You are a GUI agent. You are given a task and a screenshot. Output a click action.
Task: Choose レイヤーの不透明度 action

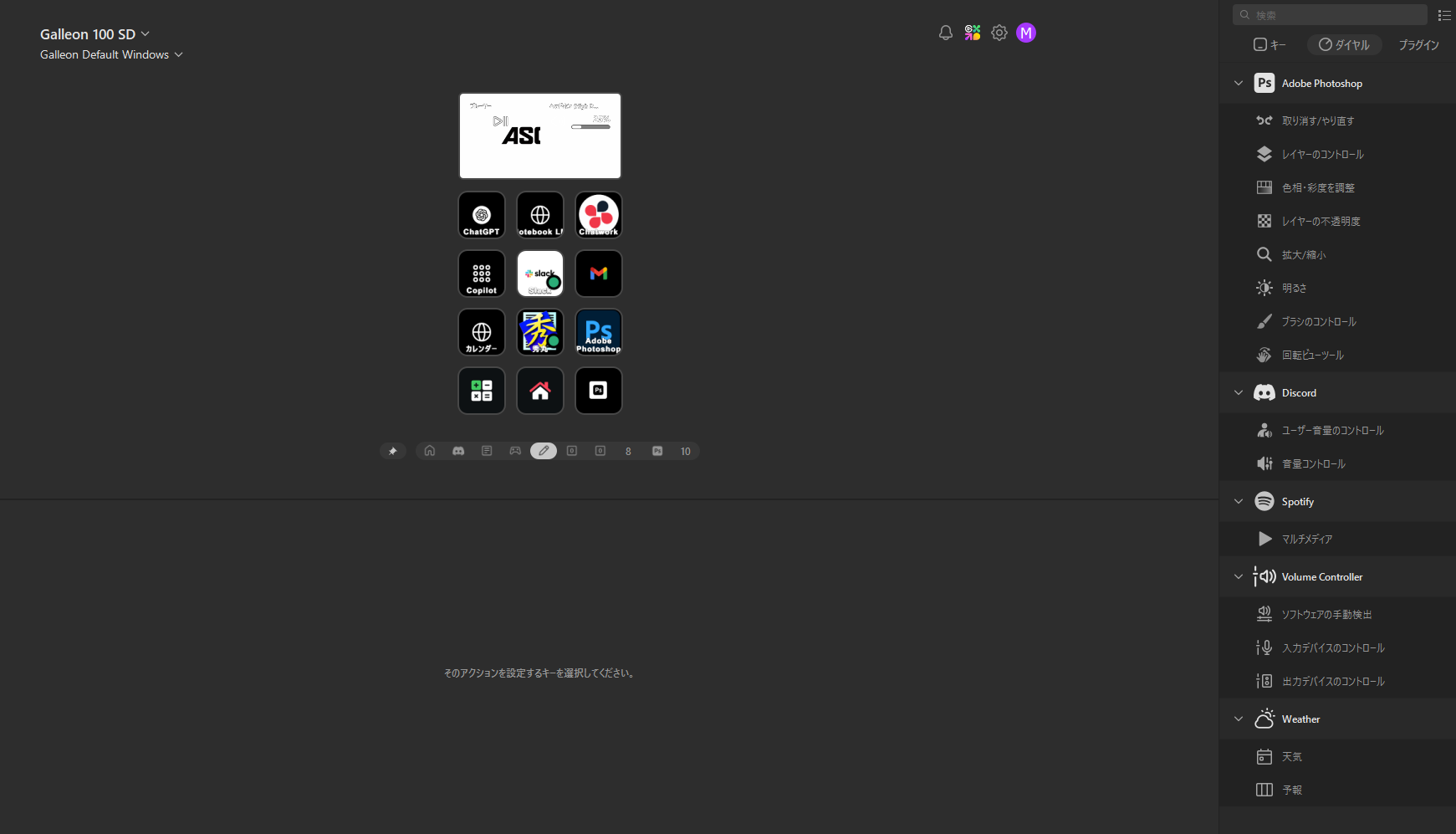tap(1337, 221)
